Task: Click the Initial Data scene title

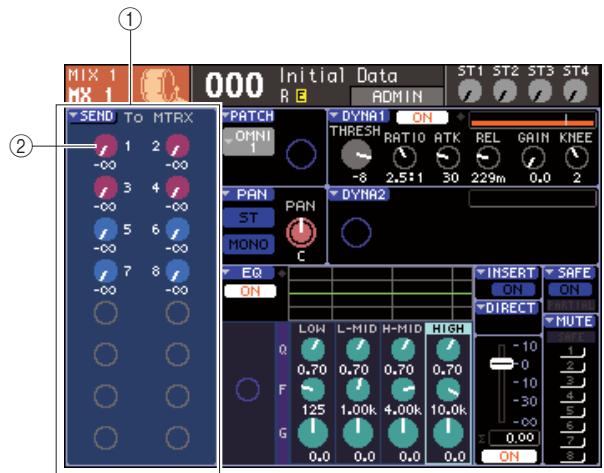Action: 338,76
